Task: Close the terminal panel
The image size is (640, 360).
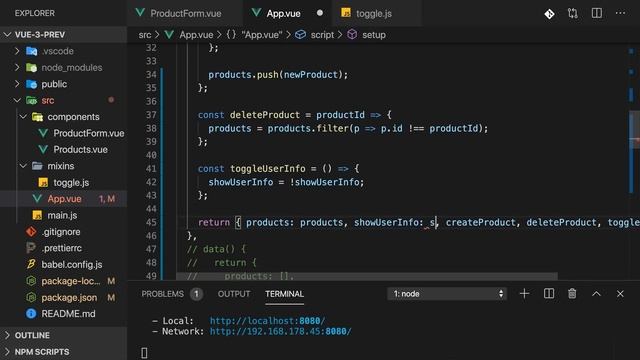Action: pyautogui.click(x=620, y=293)
